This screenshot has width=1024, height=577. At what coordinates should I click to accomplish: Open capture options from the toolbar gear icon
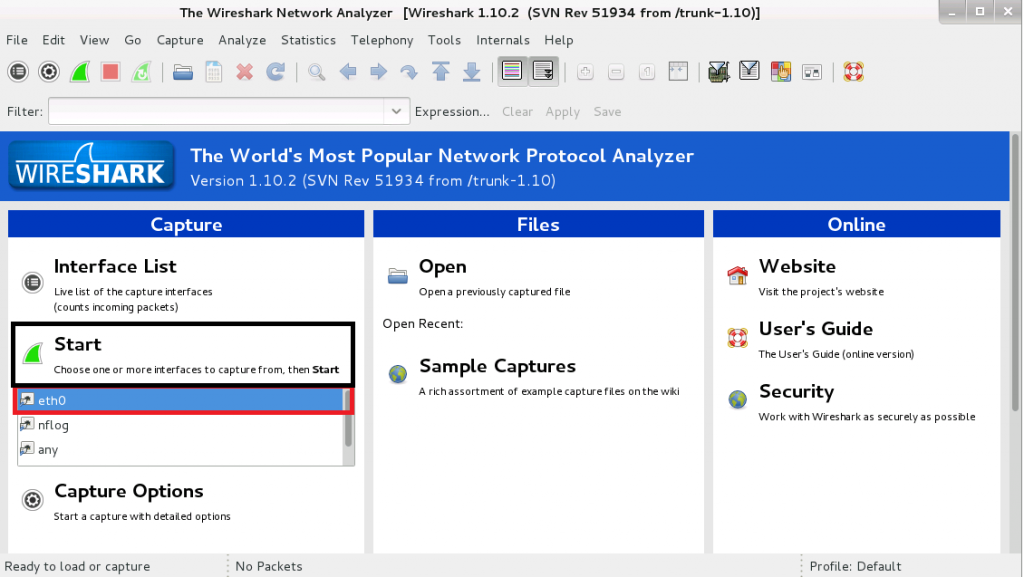click(49, 71)
